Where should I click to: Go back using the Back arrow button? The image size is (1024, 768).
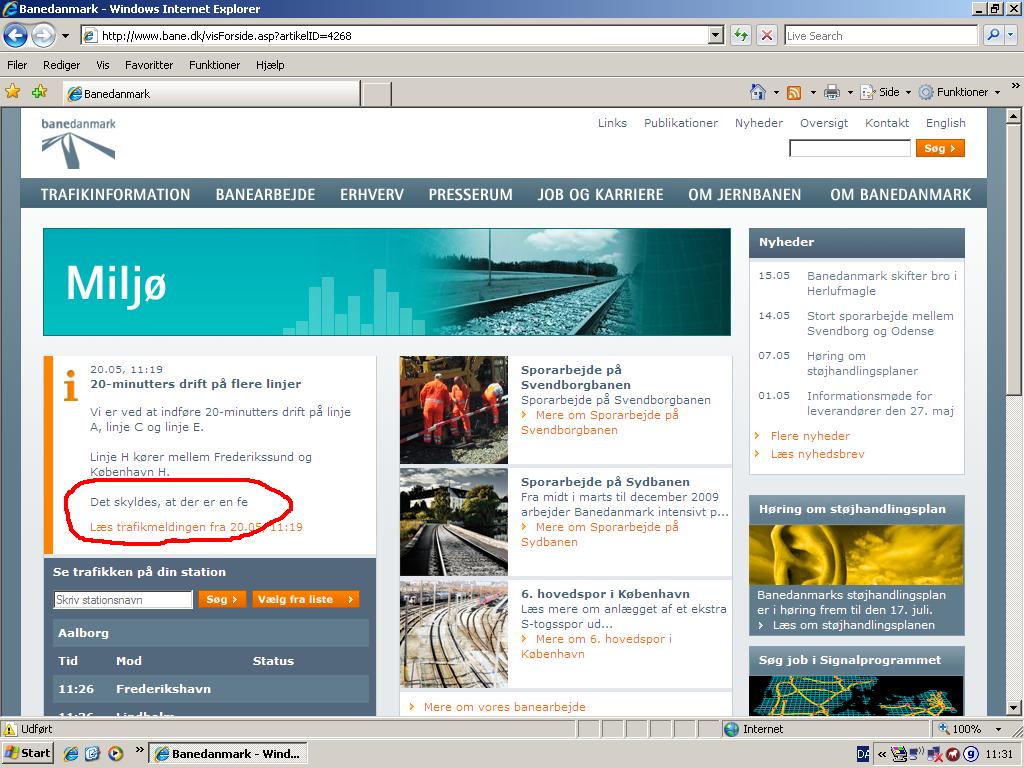pyautogui.click(x=16, y=36)
